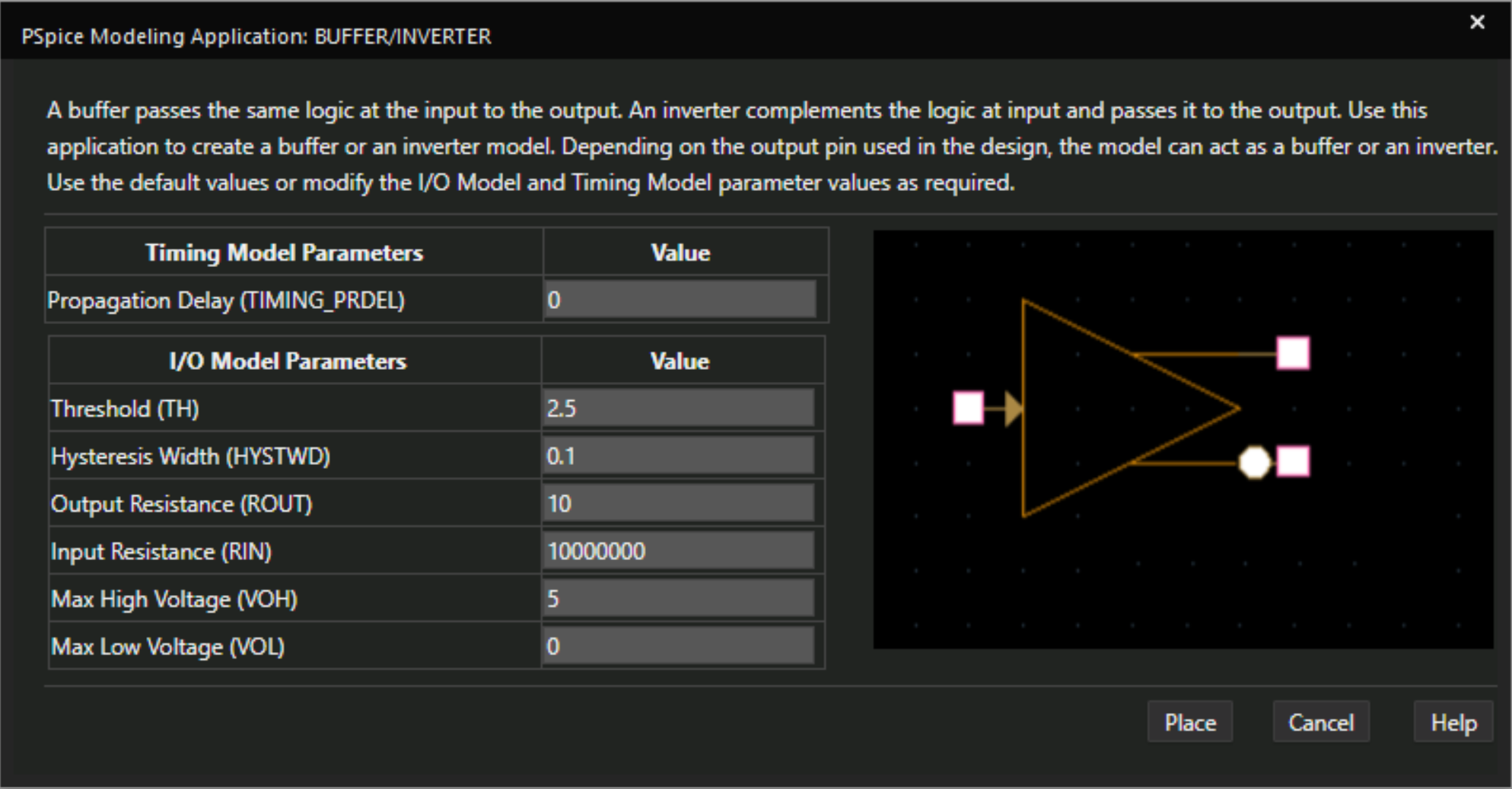Select the Propagation Delay value field
This screenshot has height=789, width=1512.
click(681, 300)
